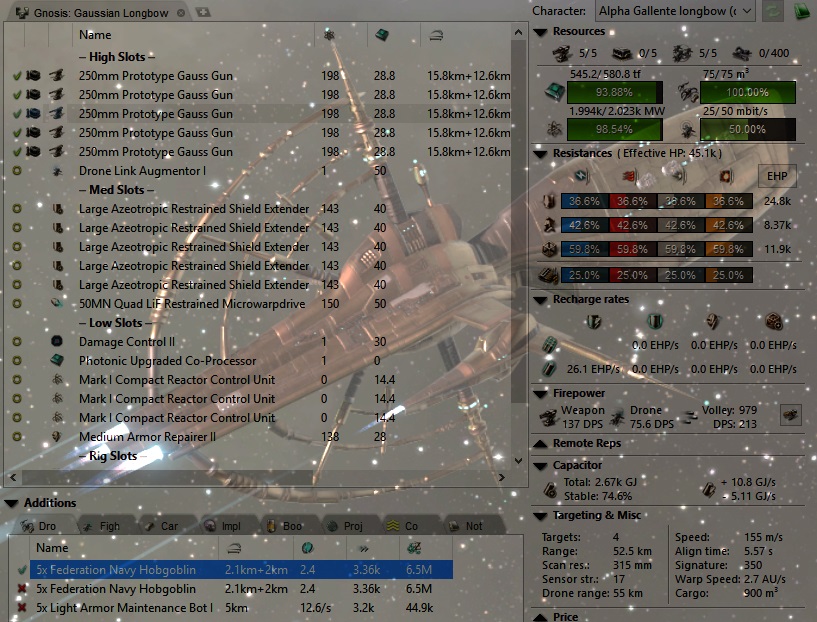
Task: Click the drones count icon in Resources
Action: 682,53
